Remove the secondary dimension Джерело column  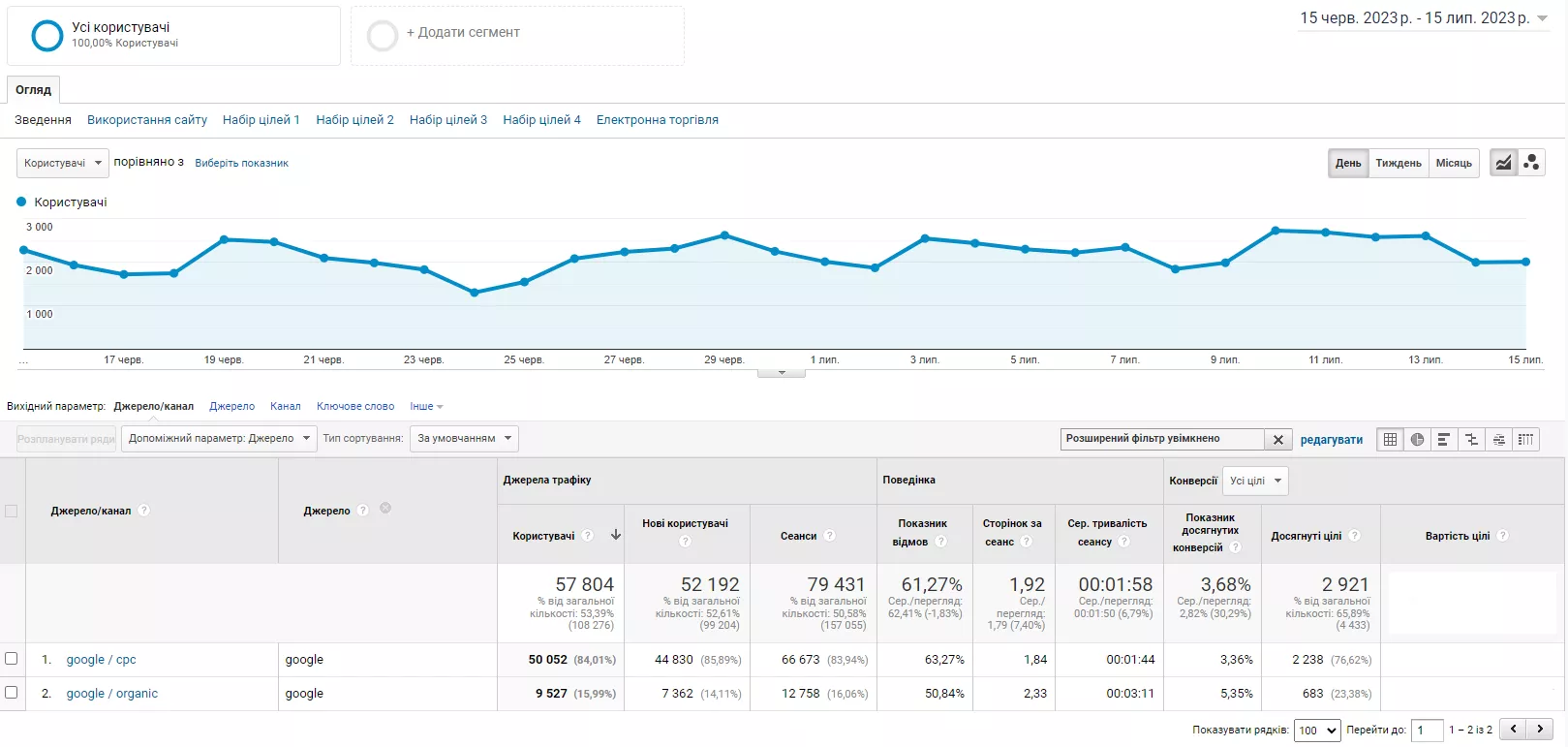pos(385,509)
